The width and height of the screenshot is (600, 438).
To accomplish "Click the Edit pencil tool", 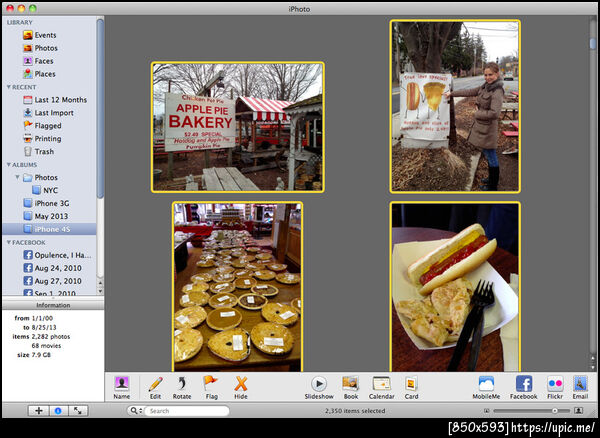I will [x=155, y=388].
